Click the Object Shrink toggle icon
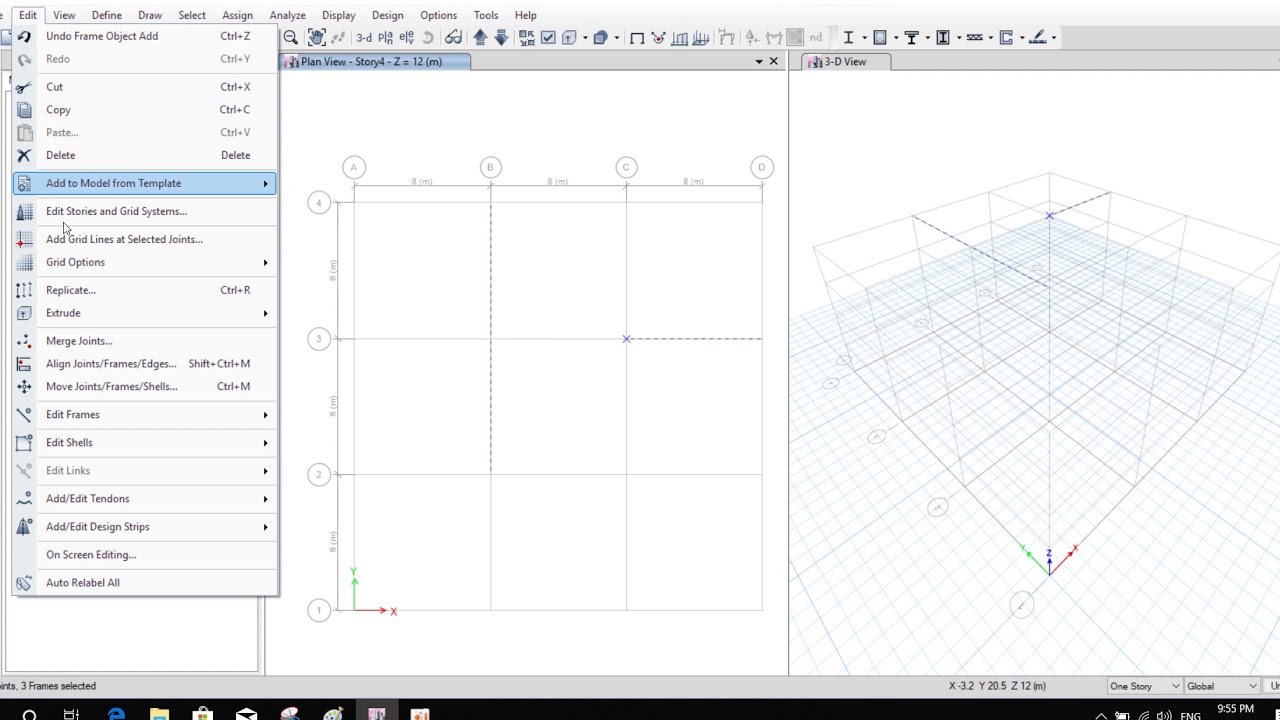Viewport: 1280px width, 720px height. [526, 37]
